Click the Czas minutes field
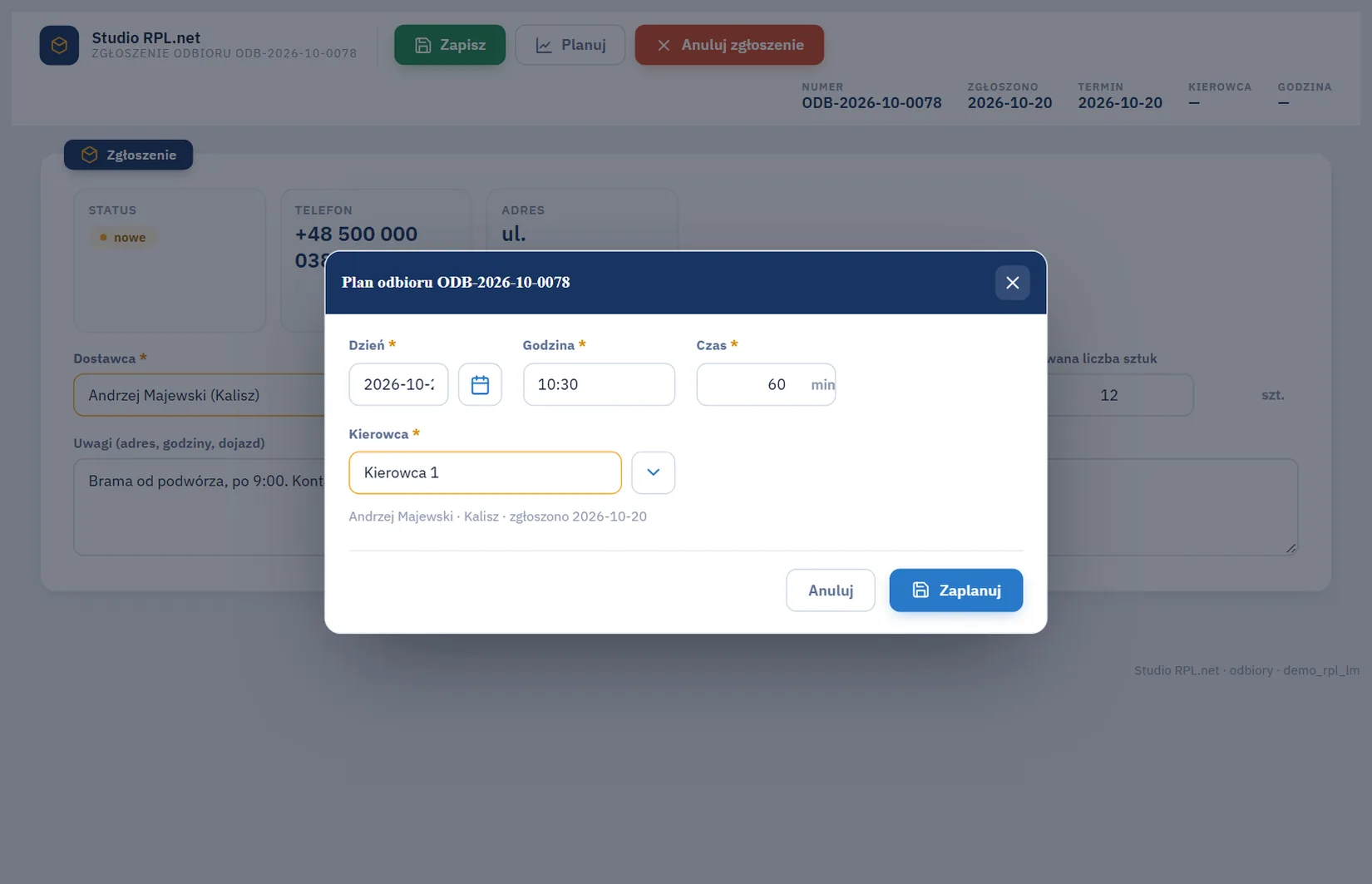This screenshot has width=1372, height=884. pyautogui.click(x=766, y=384)
